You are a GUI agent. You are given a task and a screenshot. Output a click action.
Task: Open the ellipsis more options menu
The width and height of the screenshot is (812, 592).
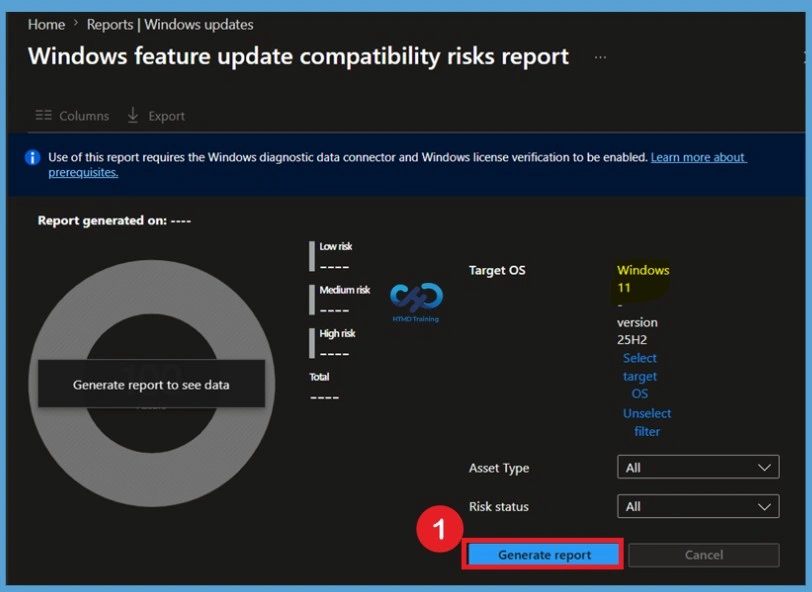coord(600,57)
